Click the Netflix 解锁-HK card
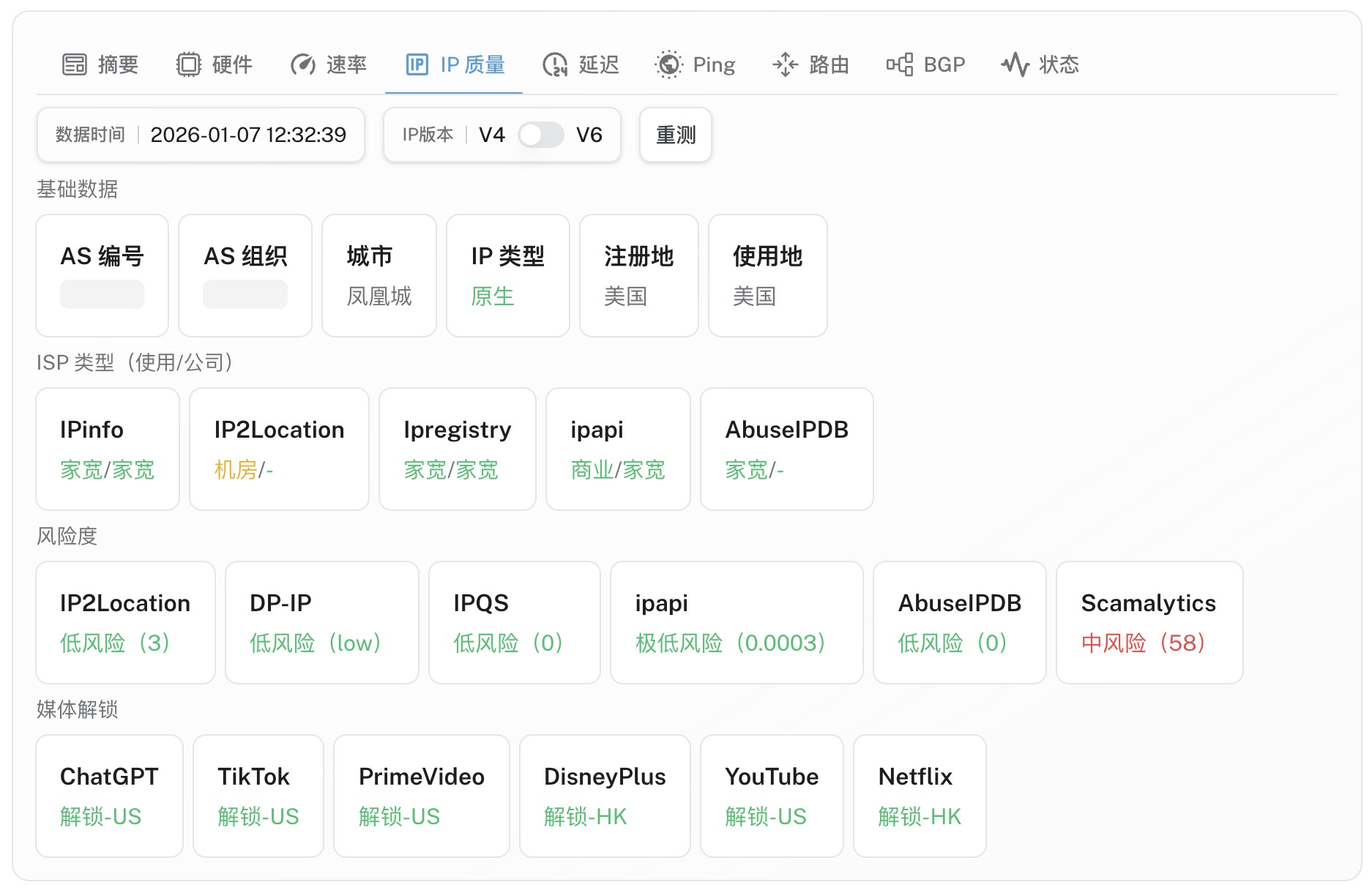 tap(919, 796)
